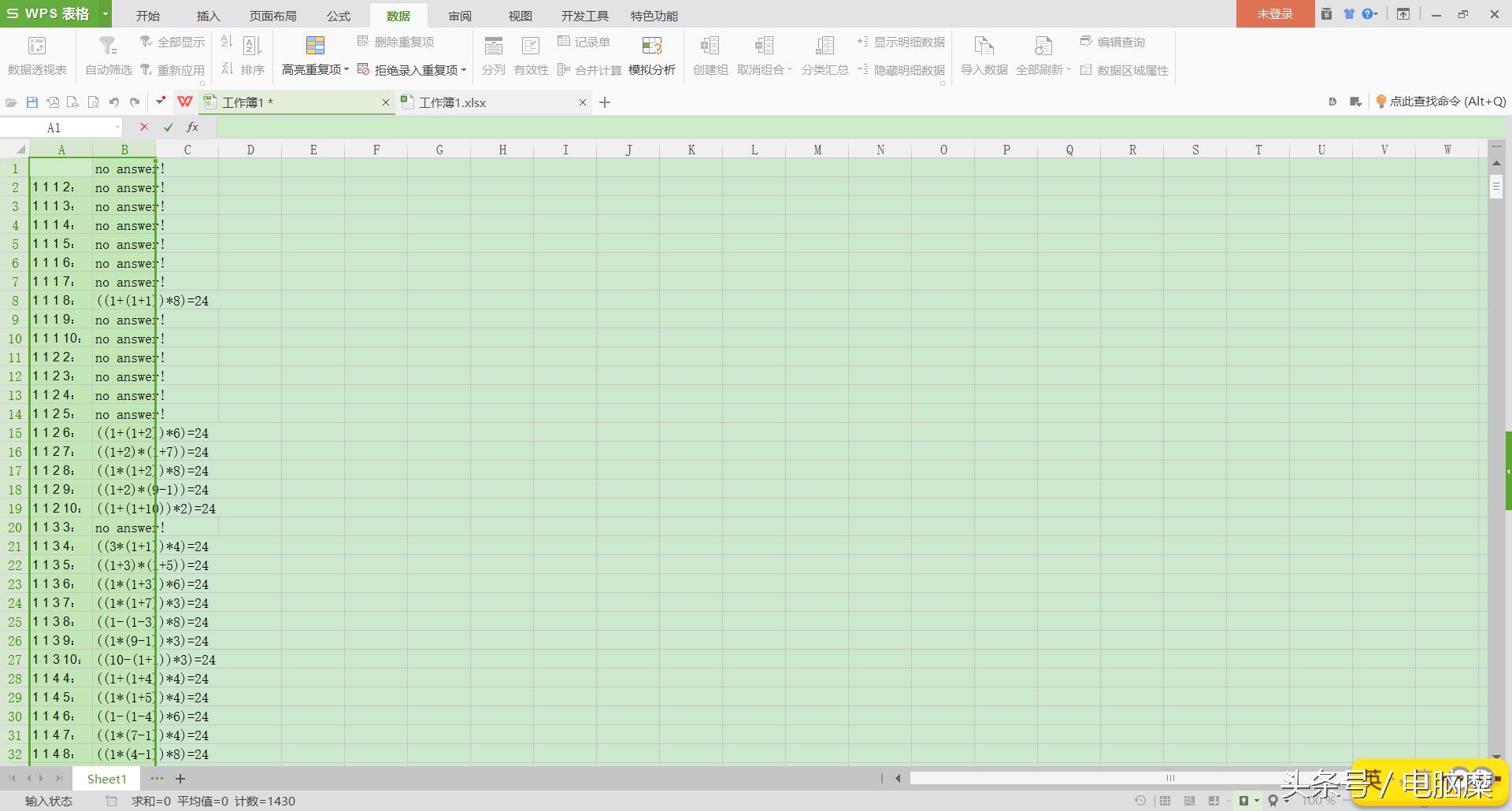The width and height of the screenshot is (1512, 811).
Task: Open the 记录单 record form
Action: click(584, 42)
